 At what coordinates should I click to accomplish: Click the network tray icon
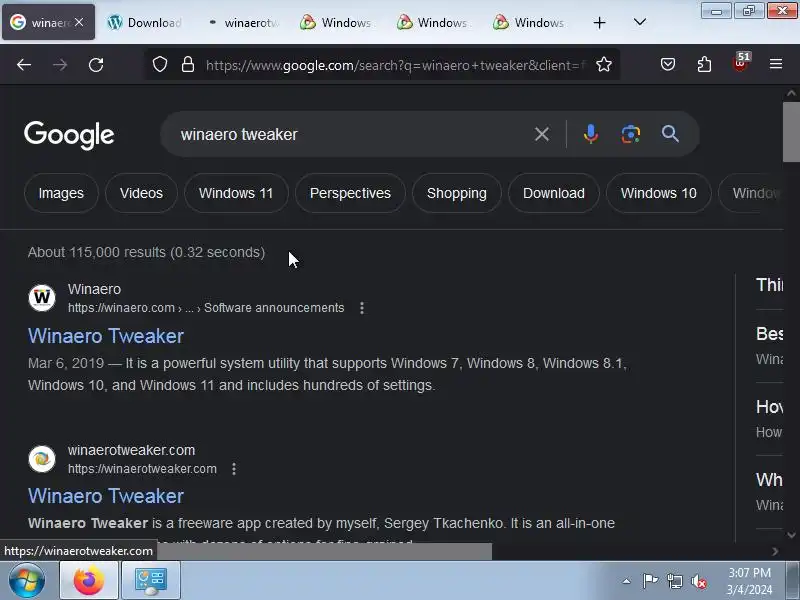pos(674,581)
